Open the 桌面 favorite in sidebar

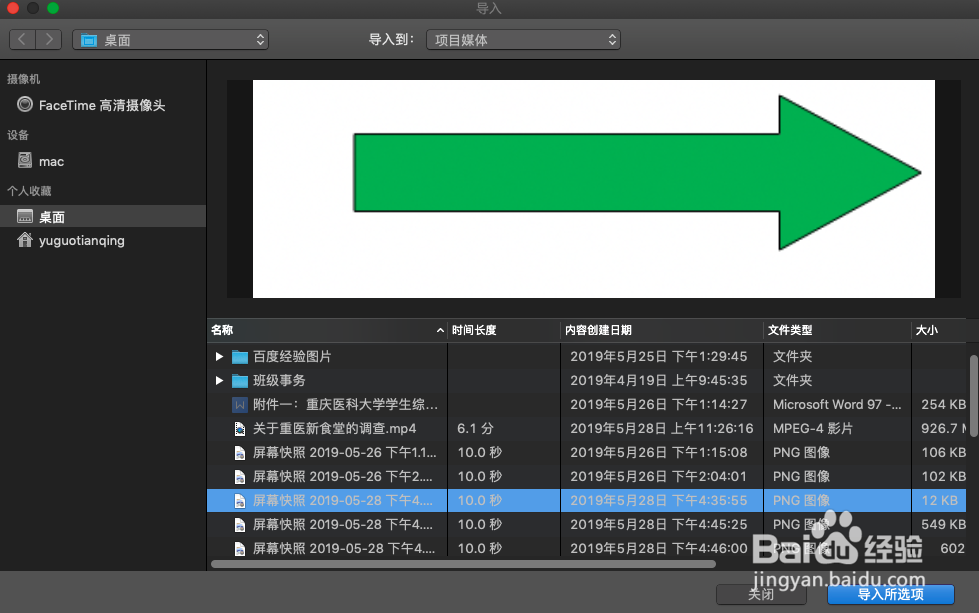pyautogui.click(x=50, y=216)
